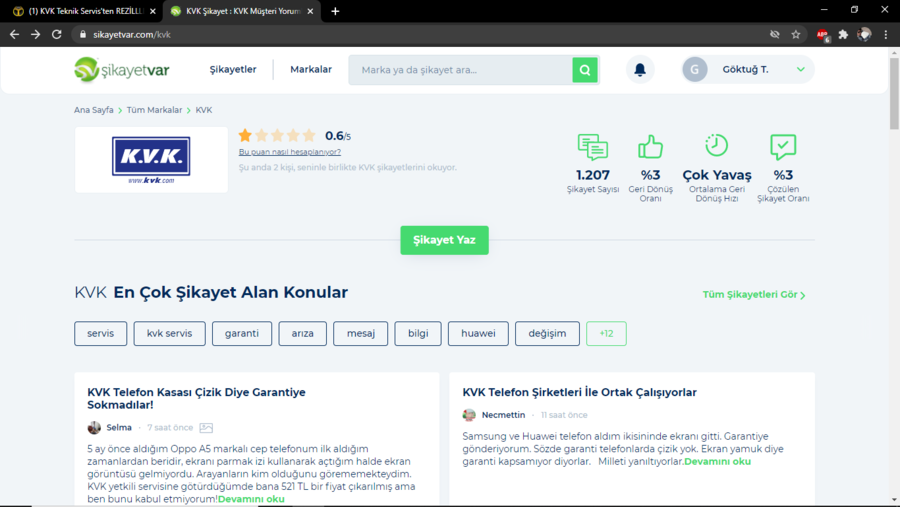Bookmark this page with star icon
Screen dimensions: 900x507
point(796,34)
